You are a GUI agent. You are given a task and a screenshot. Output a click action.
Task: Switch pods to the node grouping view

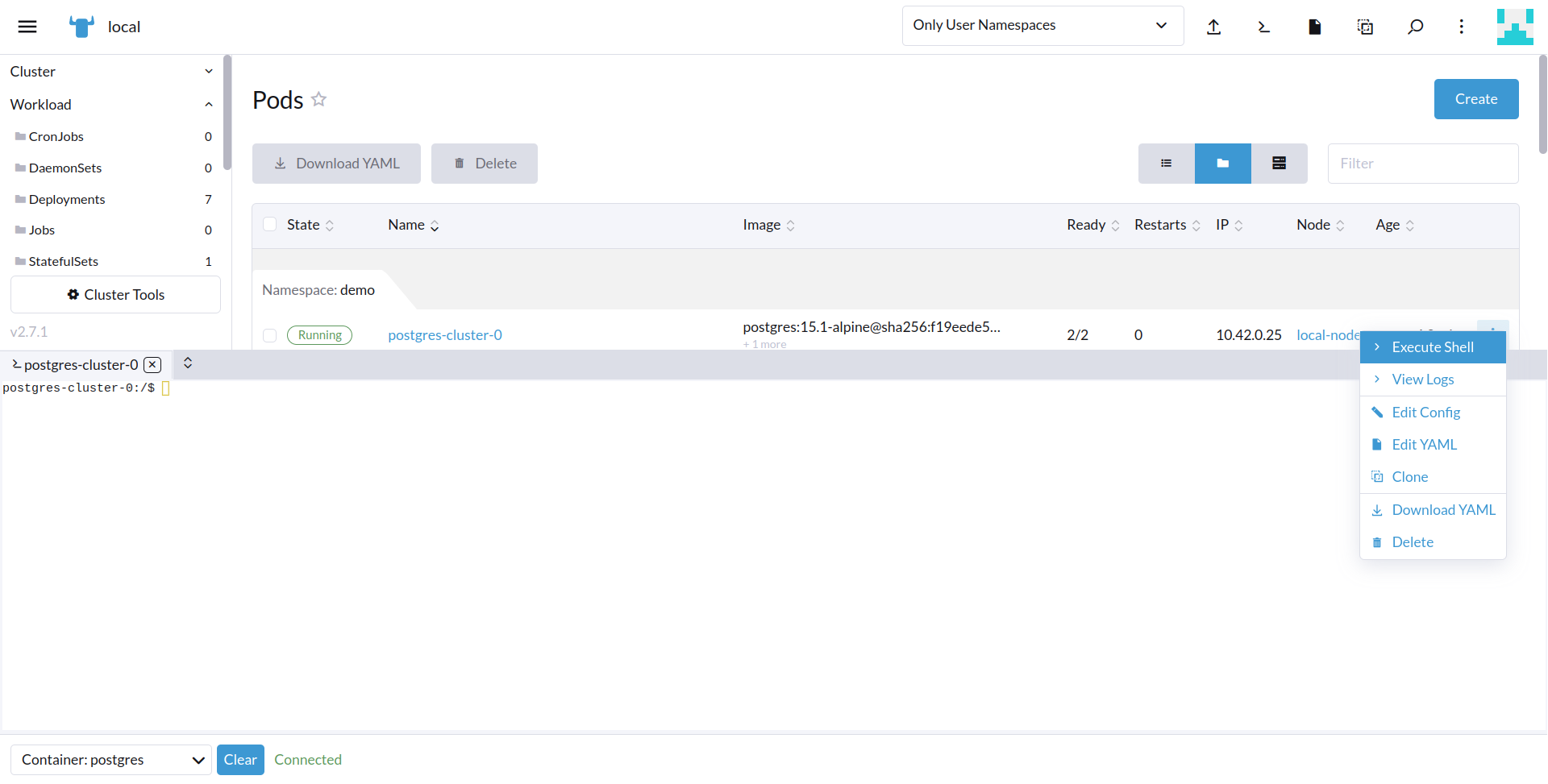pos(1279,163)
